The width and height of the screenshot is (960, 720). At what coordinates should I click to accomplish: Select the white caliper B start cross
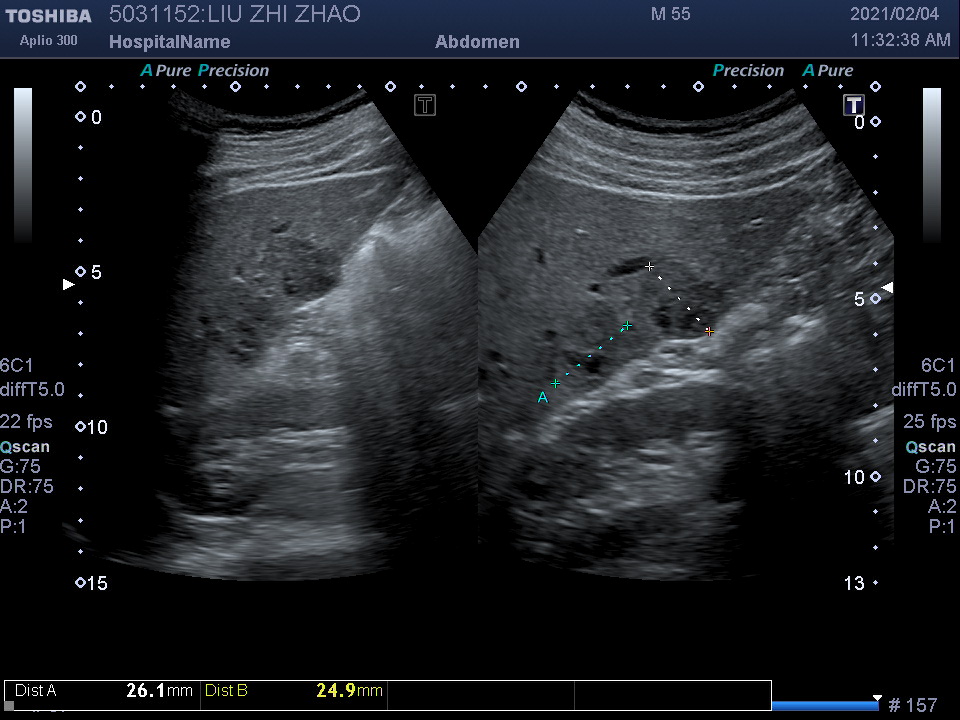coord(650,267)
